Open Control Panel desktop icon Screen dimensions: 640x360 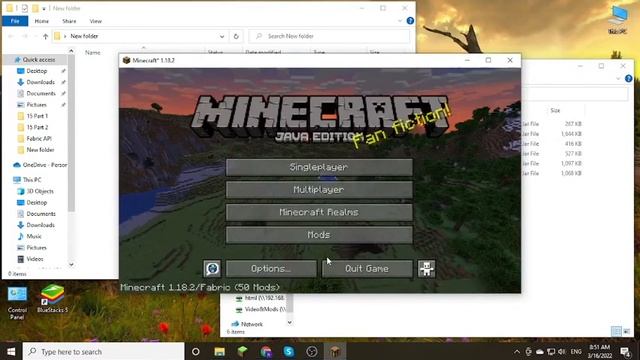[17, 302]
